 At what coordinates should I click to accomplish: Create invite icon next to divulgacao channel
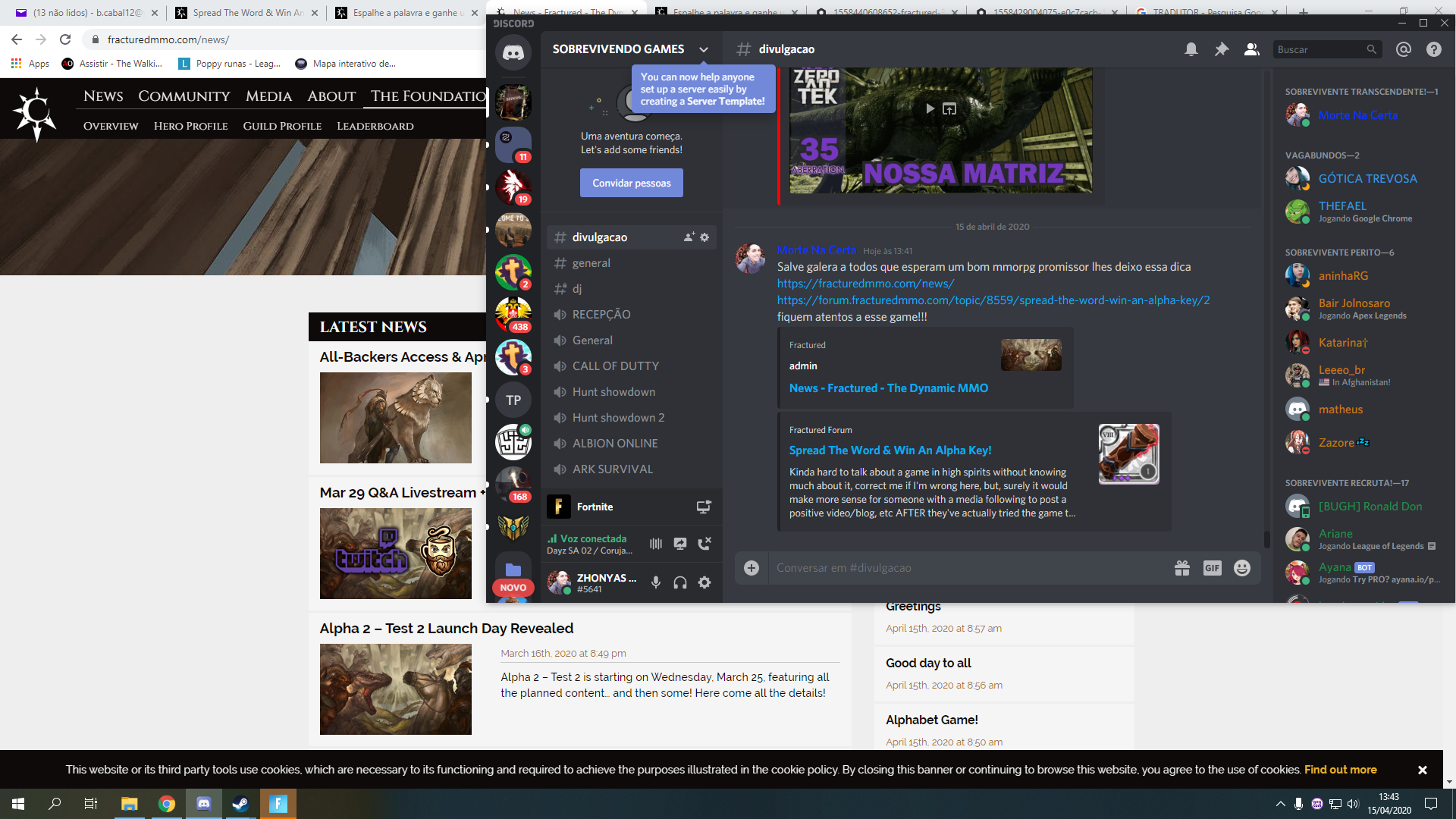(x=689, y=237)
